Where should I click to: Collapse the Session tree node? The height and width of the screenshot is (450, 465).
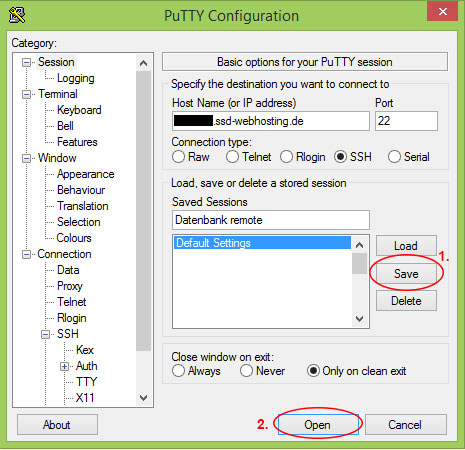pos(26,62)
